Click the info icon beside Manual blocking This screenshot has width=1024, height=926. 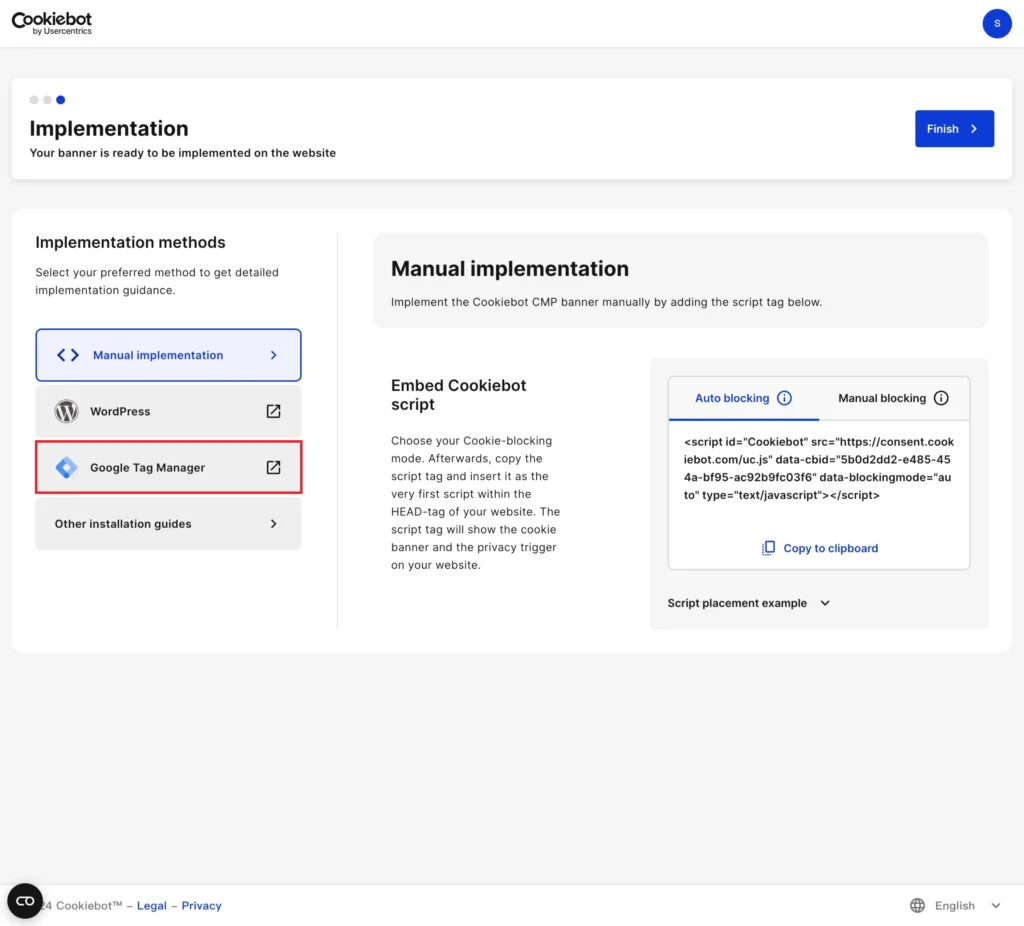click(941, 398)
